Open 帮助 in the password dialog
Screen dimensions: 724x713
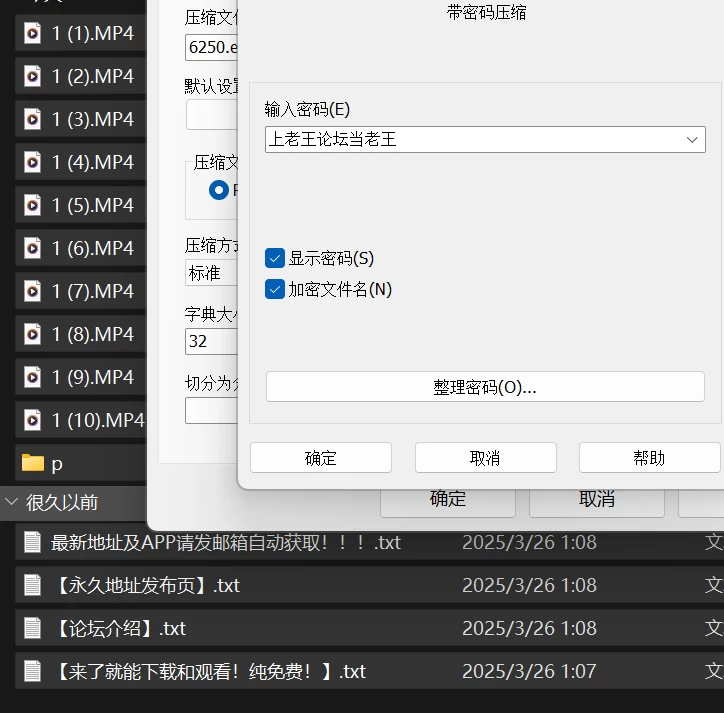(650, 458)
